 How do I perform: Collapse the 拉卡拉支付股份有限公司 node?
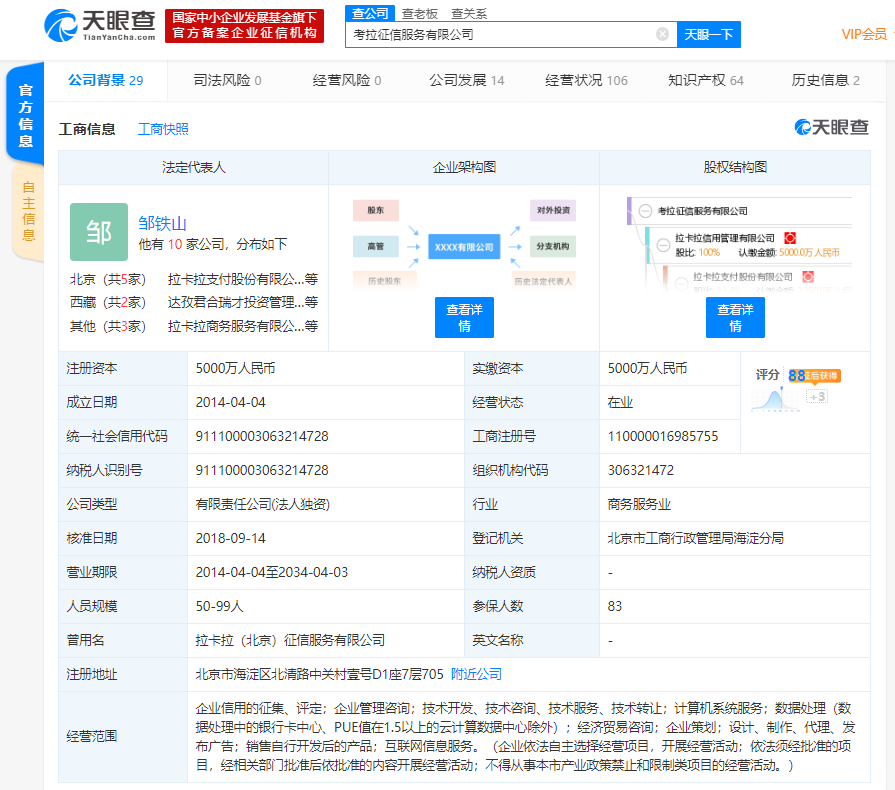click(680, 284)
